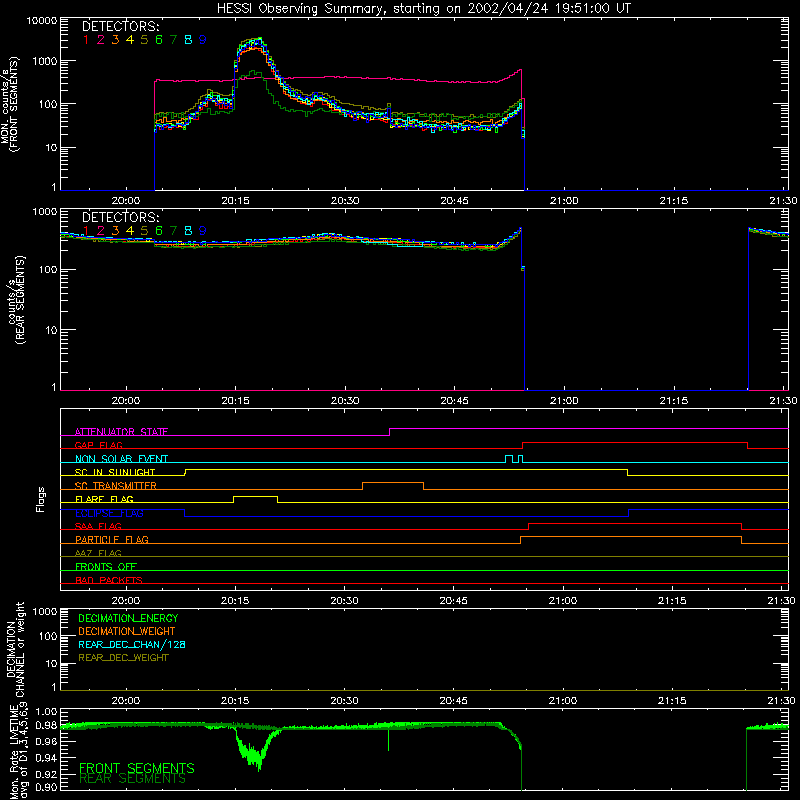Click the REAR_DEC_CHAN/128 legend entry

pyautogui.click(x=132, y=645)
